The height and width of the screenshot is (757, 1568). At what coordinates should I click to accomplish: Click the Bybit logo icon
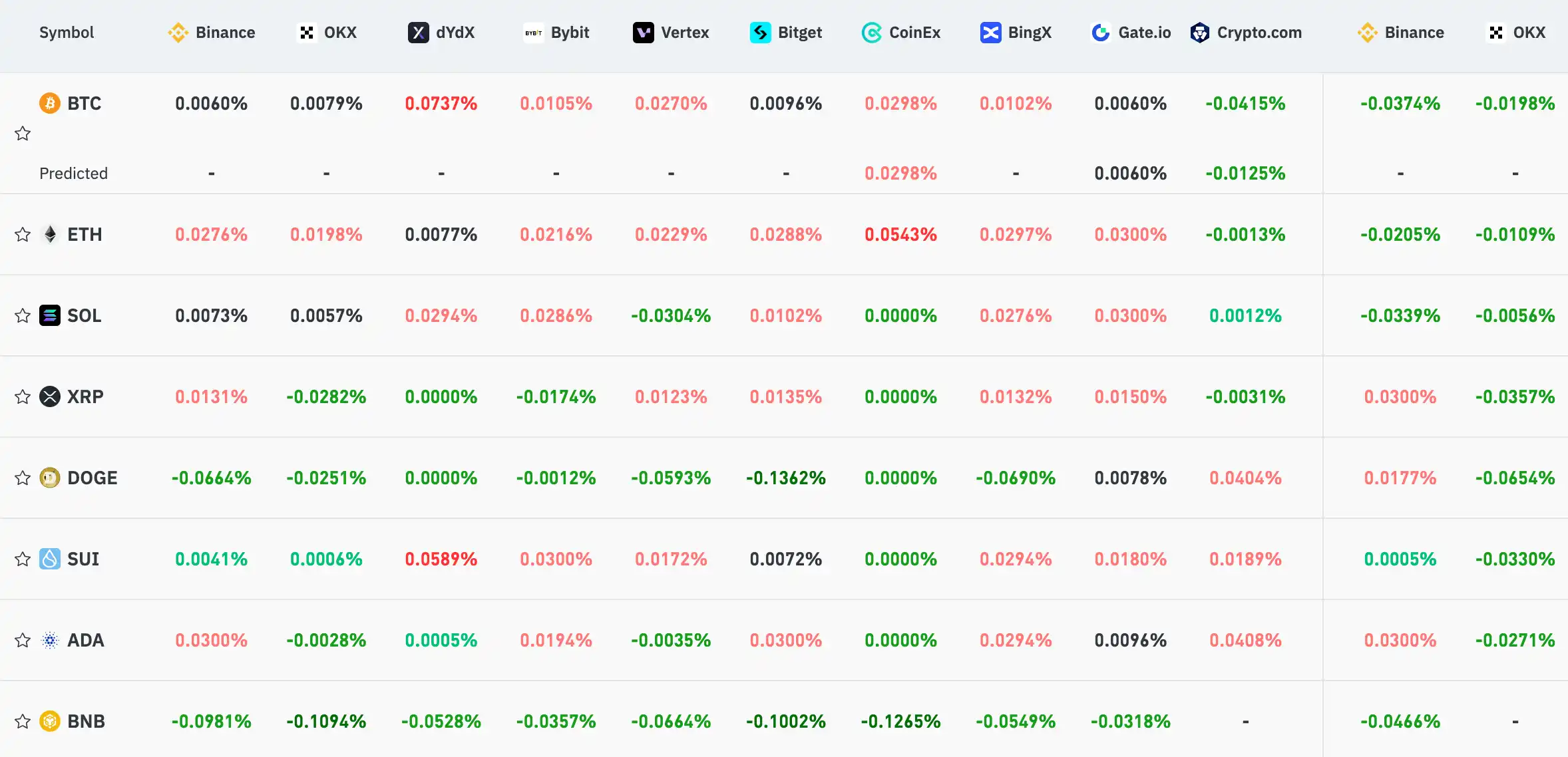pos(533,33)
